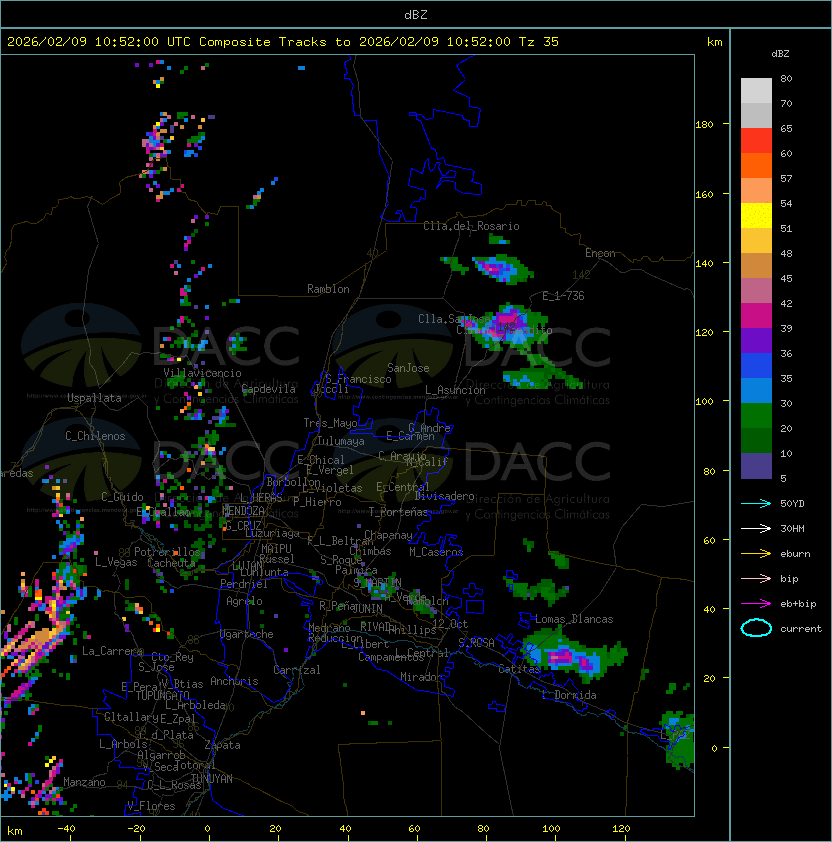Click the Ugarteche place label
Image resolution: width=832 pixels, height=842 pixels.
(x=247, y=634)
